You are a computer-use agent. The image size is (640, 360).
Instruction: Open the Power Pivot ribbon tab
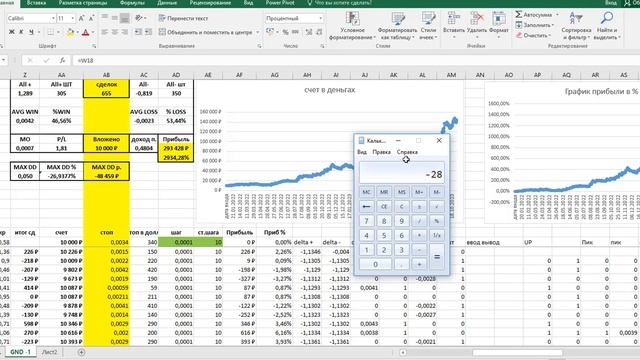pos(280,3)
